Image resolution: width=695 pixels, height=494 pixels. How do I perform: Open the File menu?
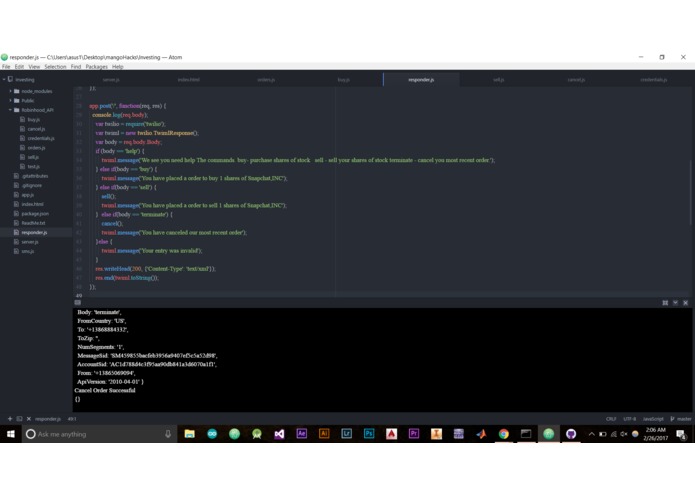[x=6, y=67]
